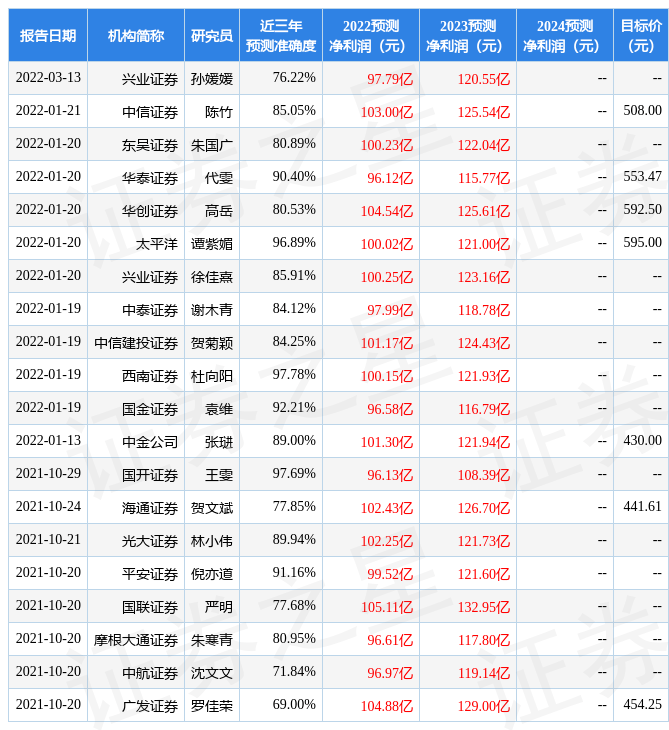Select institution 华泰证券
Image resolution: width=669 pixels, height=730 pixels.
coord(150,178)
